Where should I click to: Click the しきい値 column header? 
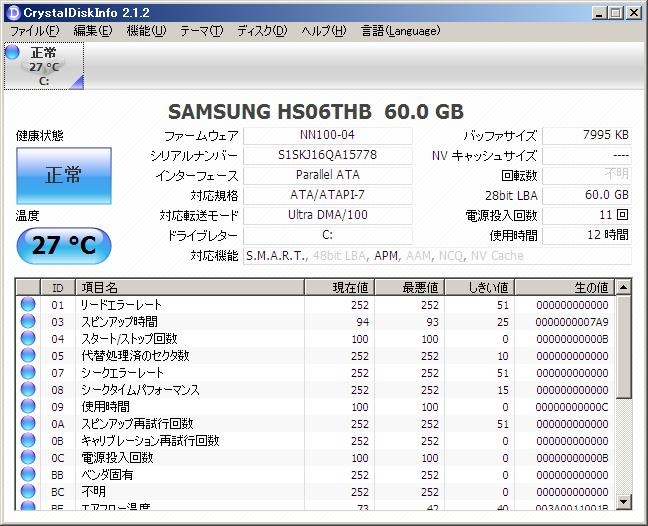point(480,287)
